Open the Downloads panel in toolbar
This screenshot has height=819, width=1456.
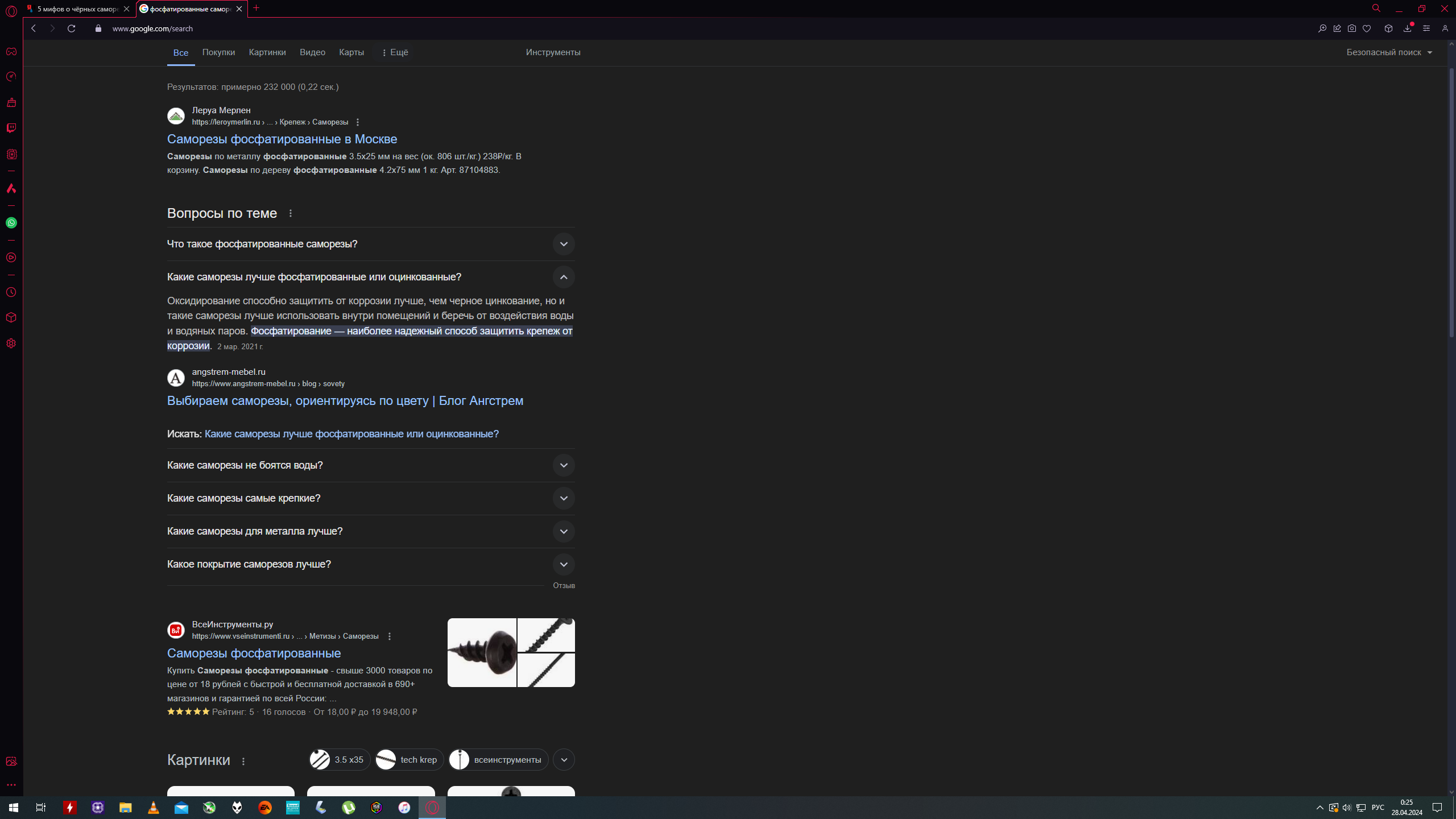point(1408,28)
